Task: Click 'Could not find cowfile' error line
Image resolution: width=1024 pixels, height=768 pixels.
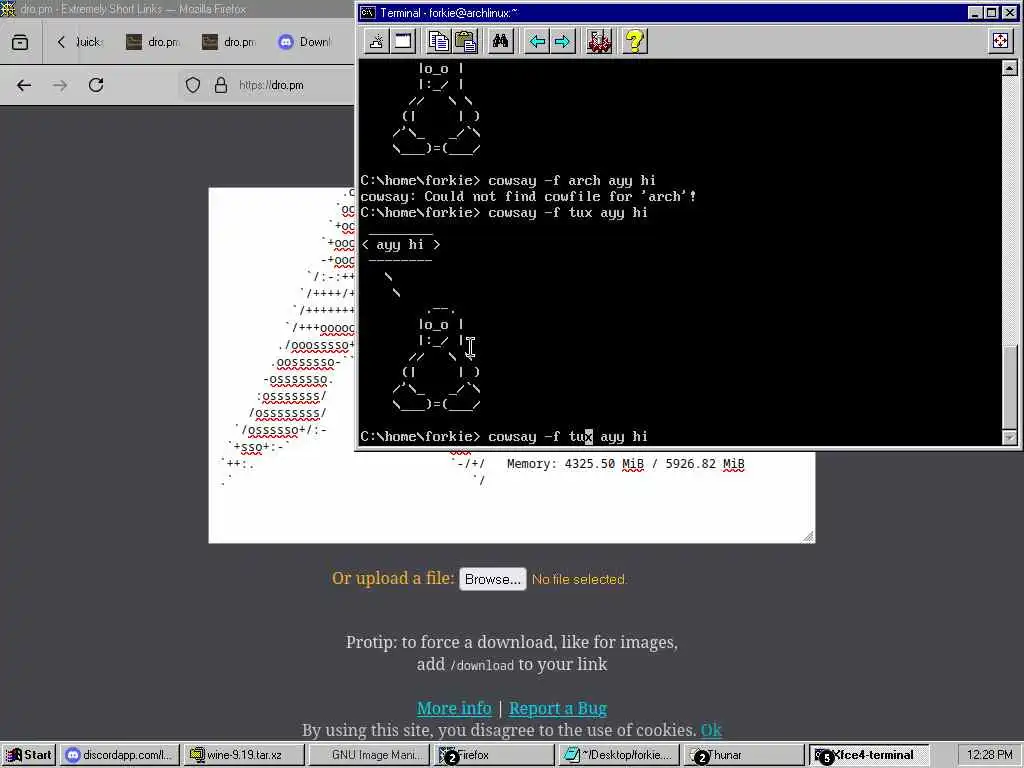Action: point(528,197)
